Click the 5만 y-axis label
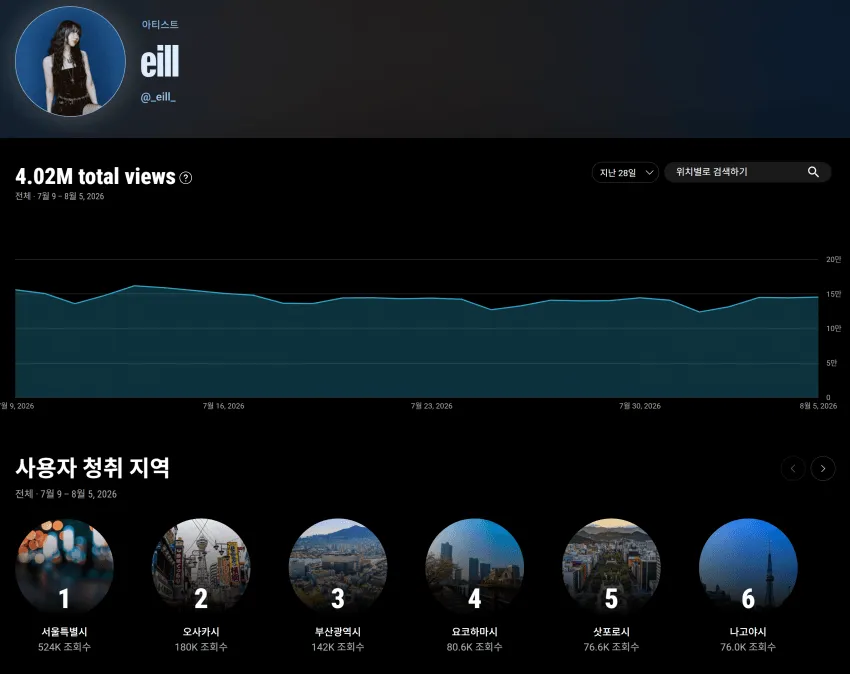850x674 pixels. 832,363
